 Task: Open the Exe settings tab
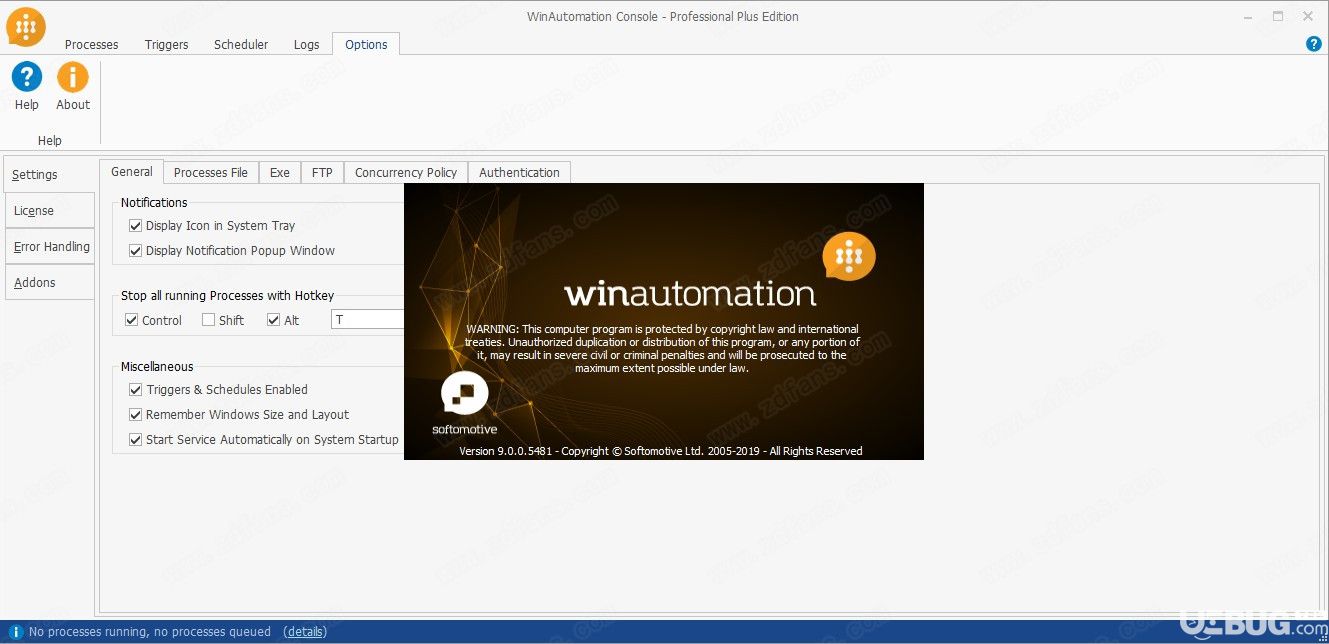coord(280,173)
